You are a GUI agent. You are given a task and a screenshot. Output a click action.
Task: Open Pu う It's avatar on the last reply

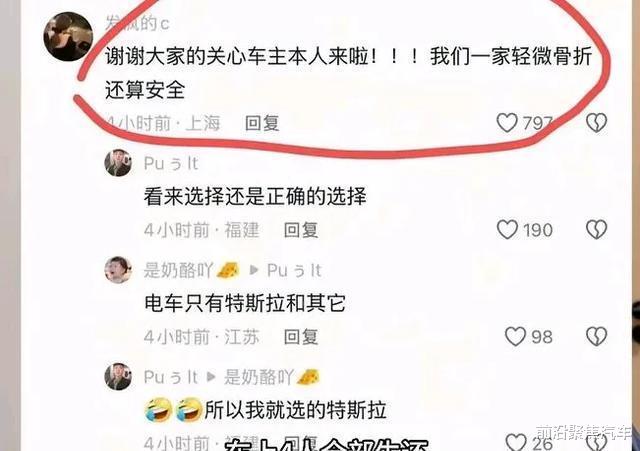pyautogui.click(x=118, y=376)
